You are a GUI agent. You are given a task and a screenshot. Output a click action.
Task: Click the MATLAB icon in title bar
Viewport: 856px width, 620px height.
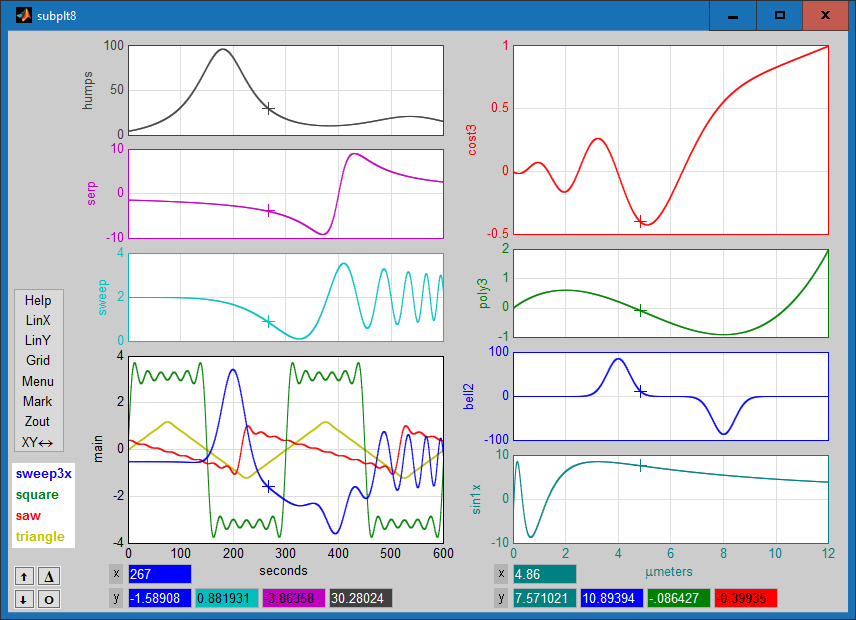(x=23, y=15)
